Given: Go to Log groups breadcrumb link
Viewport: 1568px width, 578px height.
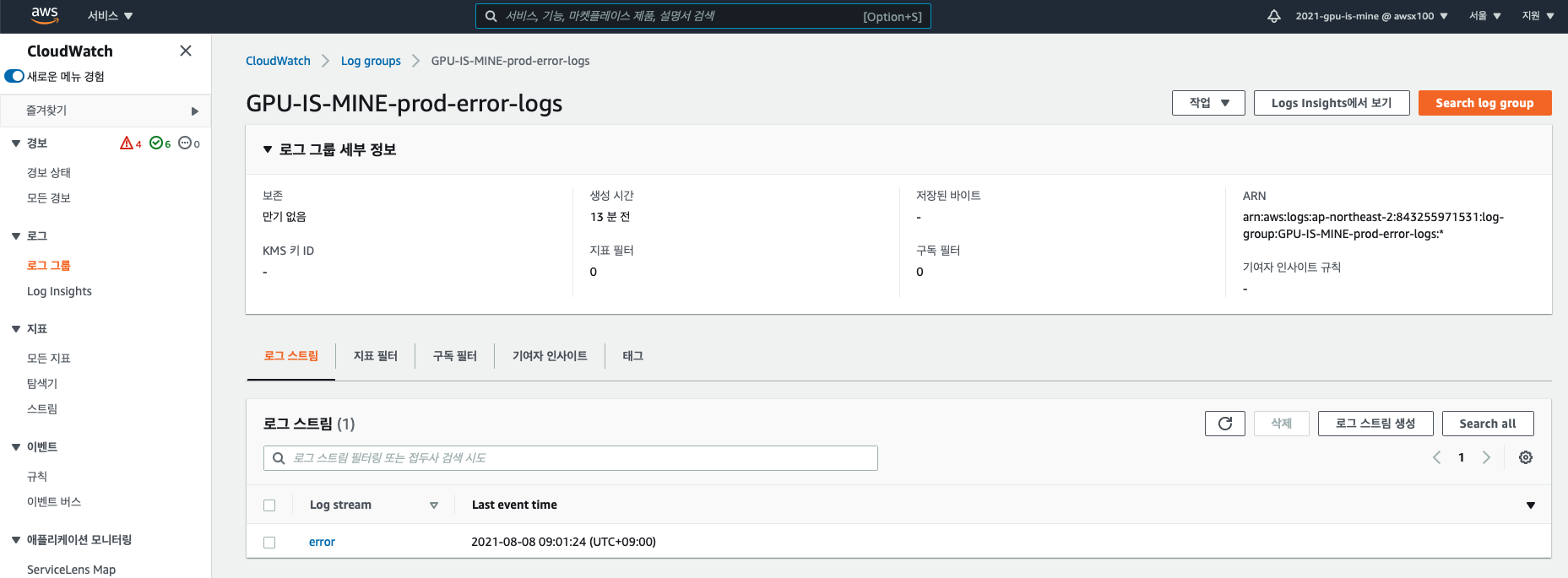Looking at the screenshot, I should pyautogui.click(x=371, y=61).
